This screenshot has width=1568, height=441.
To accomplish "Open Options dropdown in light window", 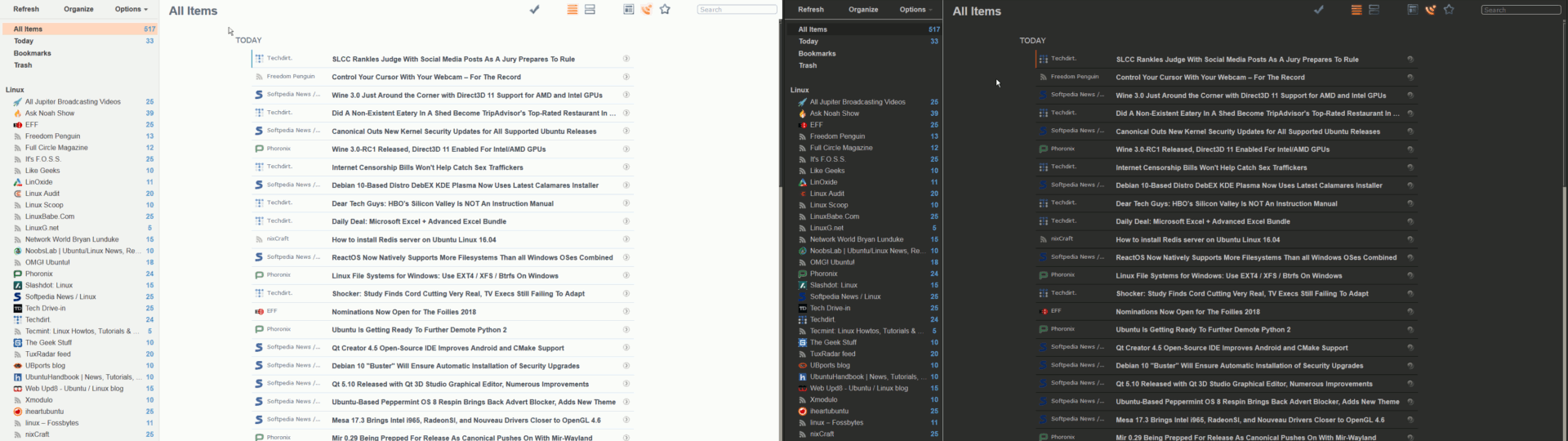I will coord(131,9).
